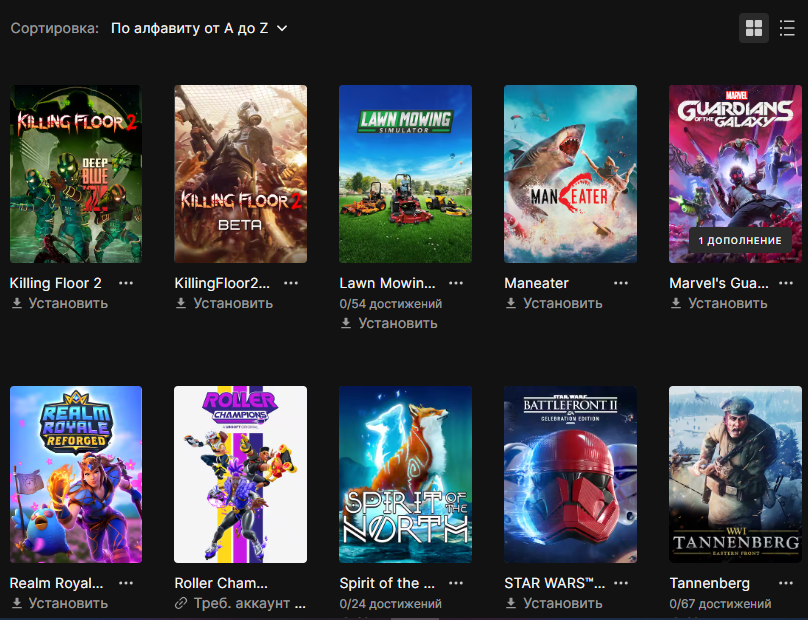Click download icon under Maneater
This screenshot has height=620, width=808.
pos(511,303)
